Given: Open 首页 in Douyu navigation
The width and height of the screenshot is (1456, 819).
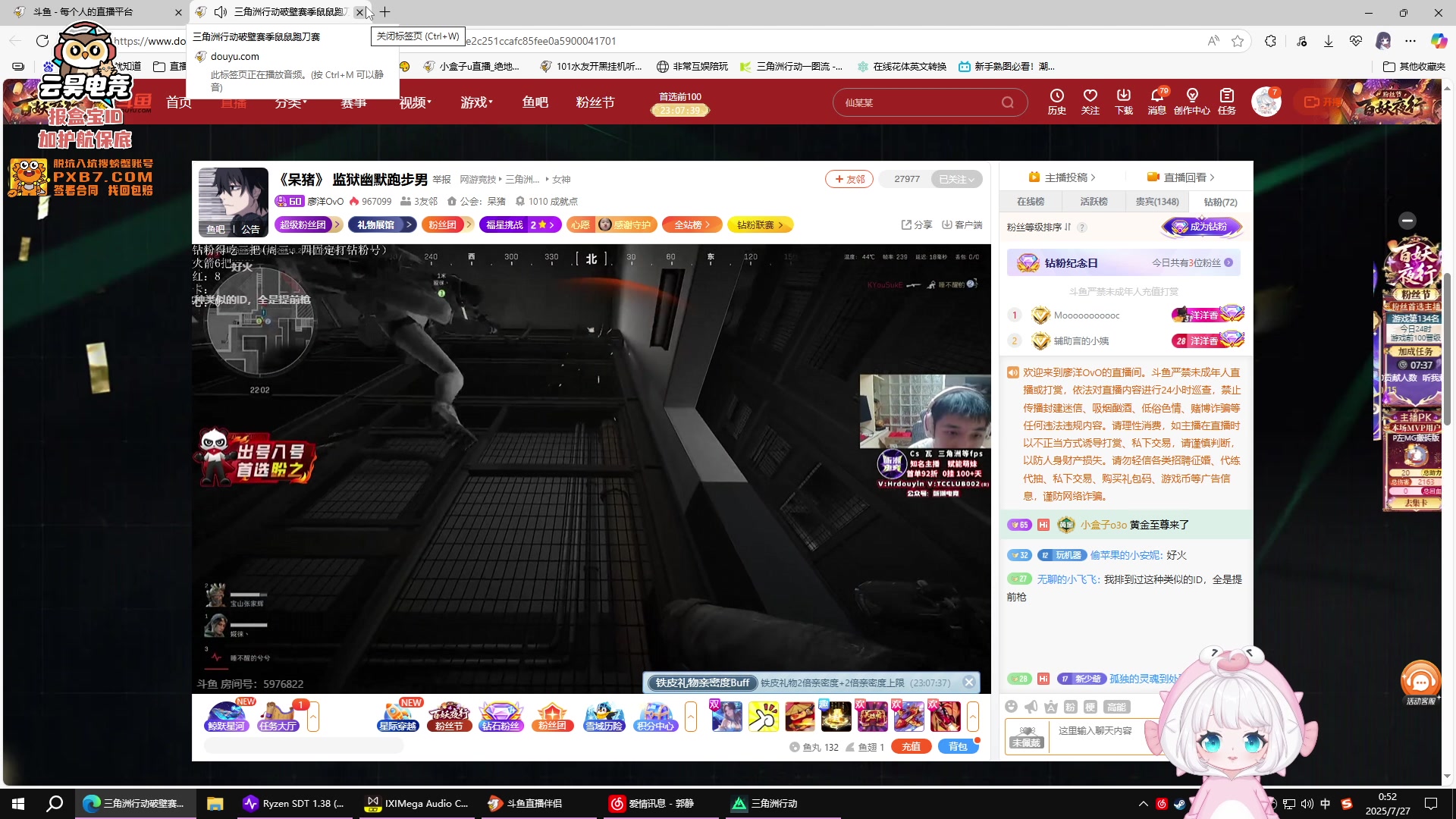Looking at the screenshot, I should point(179,102).
